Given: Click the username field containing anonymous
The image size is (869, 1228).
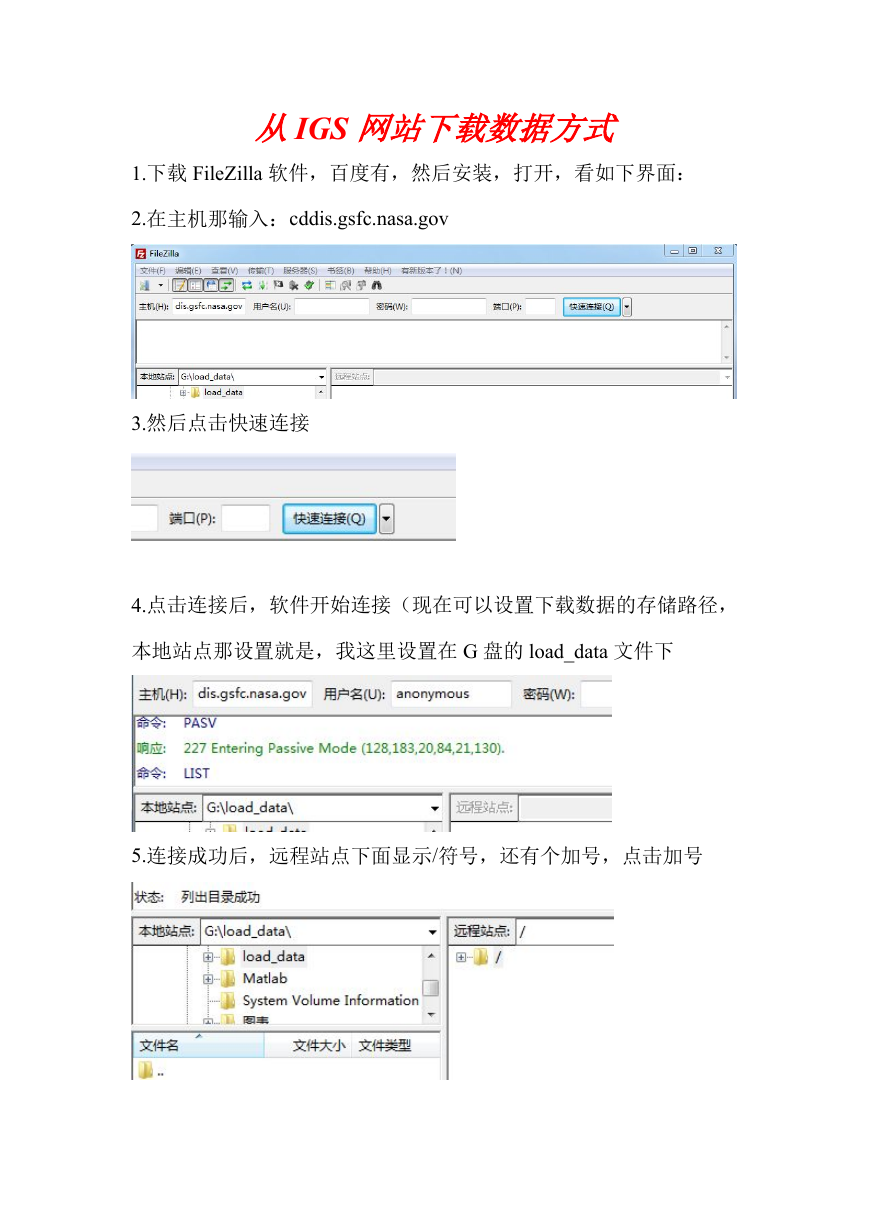Looking at the screenshot, I should pyautogui.click(x=451, y=693).
